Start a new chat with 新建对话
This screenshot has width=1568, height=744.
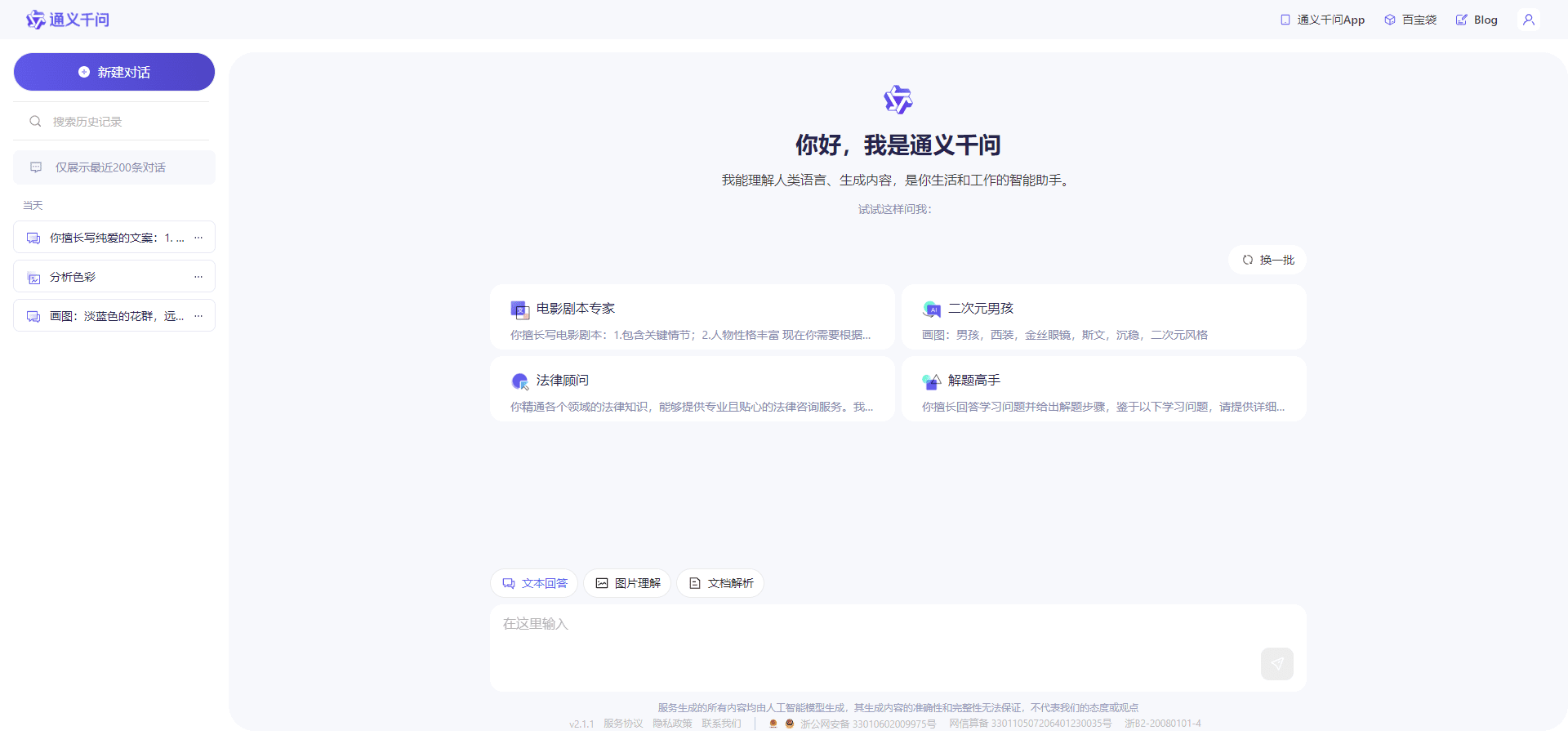114,72
